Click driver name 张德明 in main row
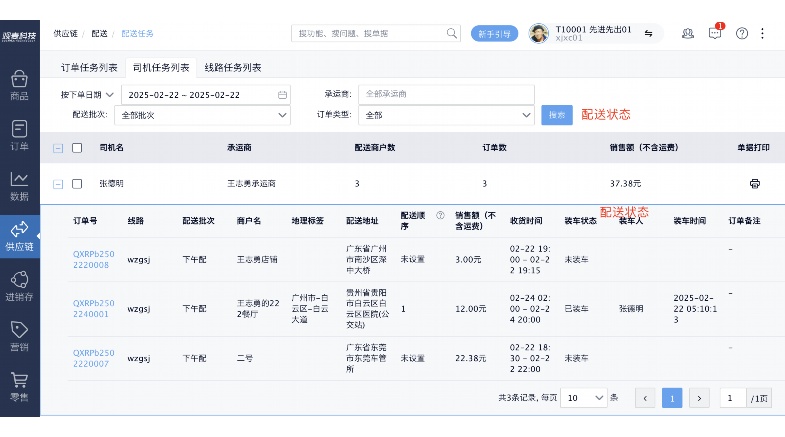This screenshot has width=785, height=437. click(x=111, y=184)
